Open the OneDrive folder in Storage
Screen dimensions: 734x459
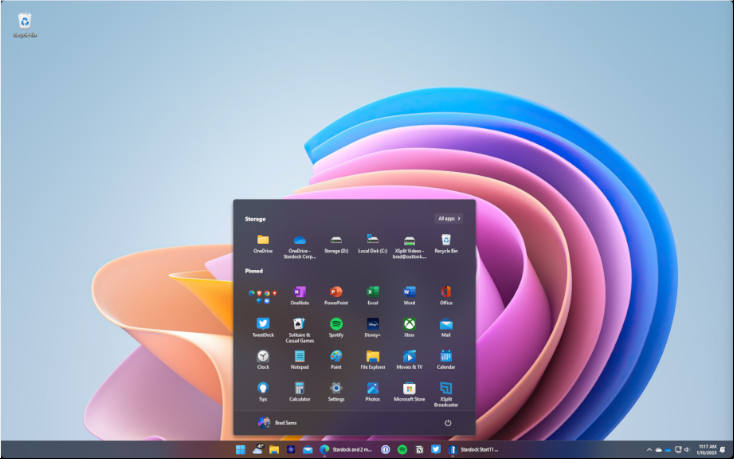click(263, 244)
